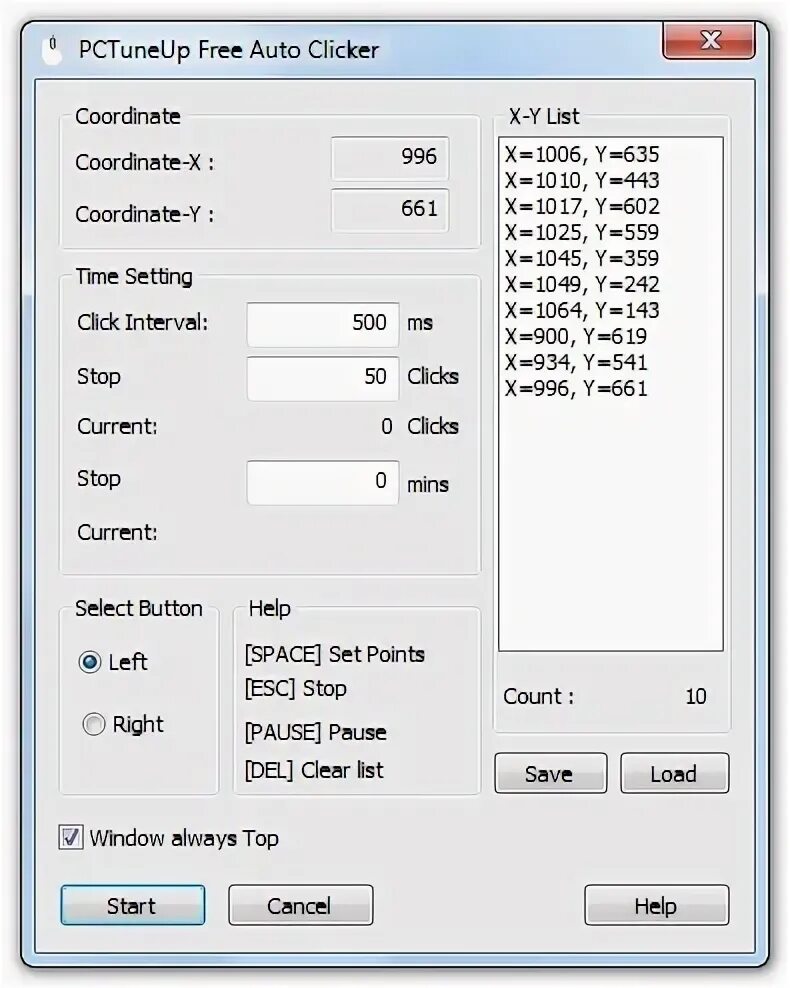The width and height of the screenshot is (790, 988).
Task: Click the Click Interval label
Action: pos(142,323)
